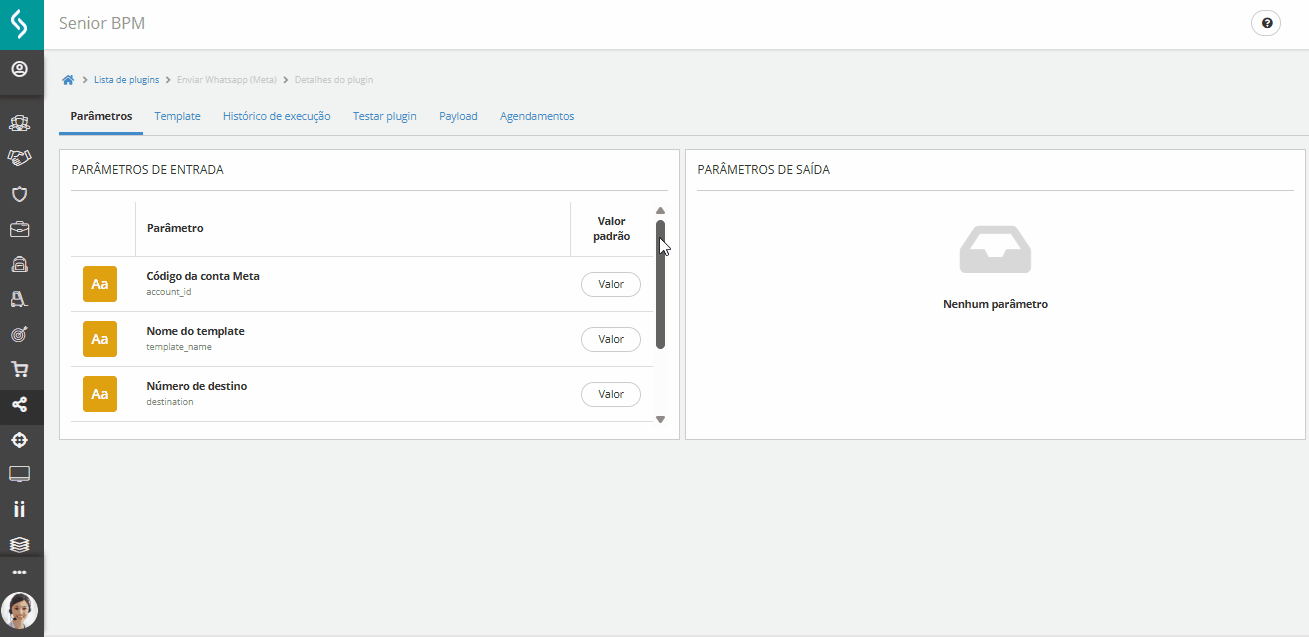Screen dimensions: 1309x637
Task: Select the shopping cart icon
Action: click(x=20, y=368)
